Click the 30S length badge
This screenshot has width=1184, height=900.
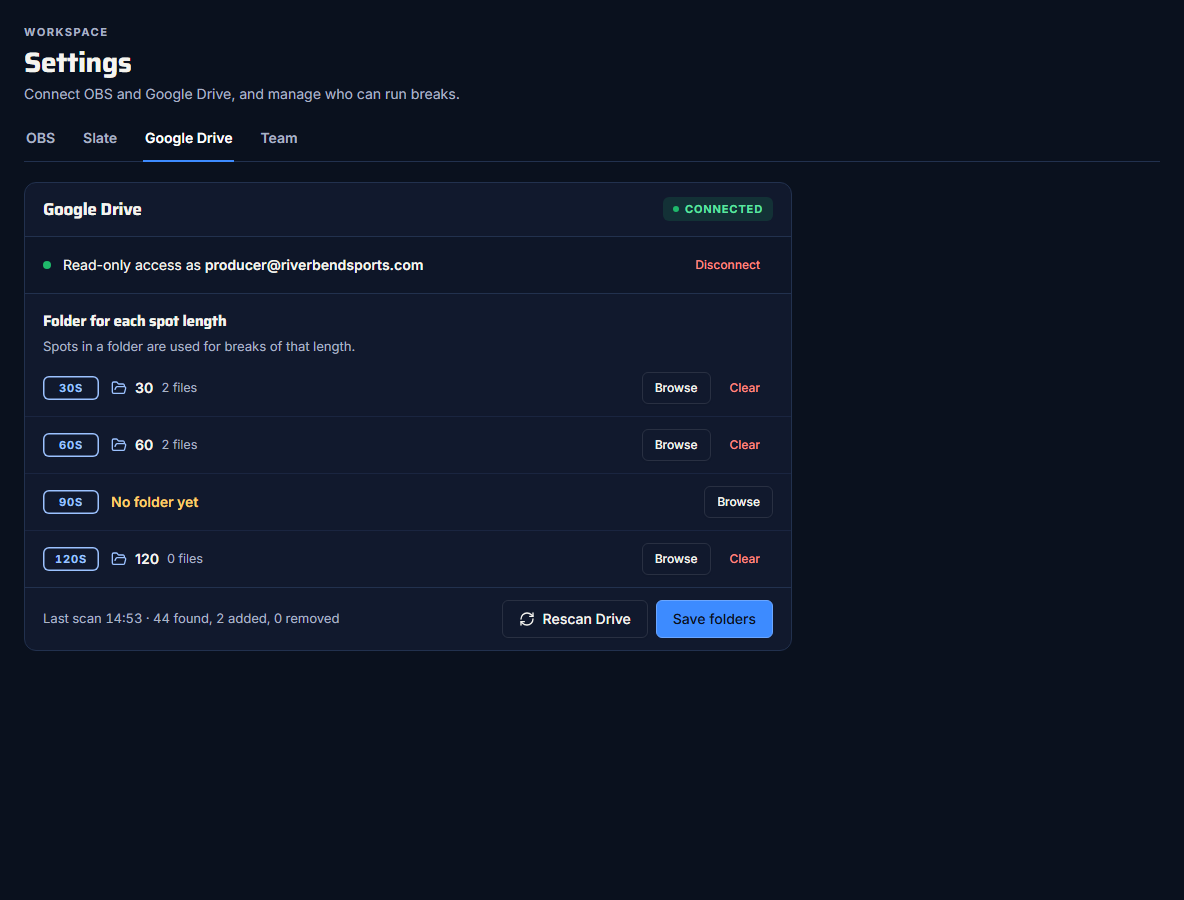(71, 388)
